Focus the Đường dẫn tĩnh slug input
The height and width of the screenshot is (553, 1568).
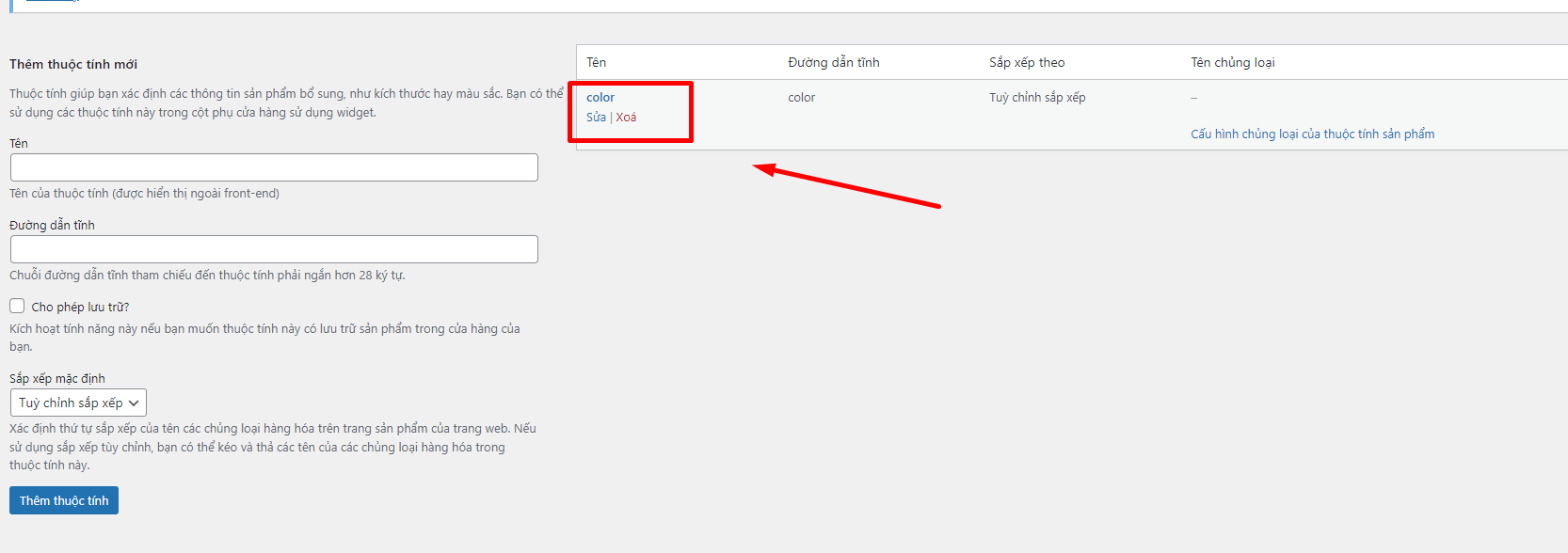tap(274, 249)
